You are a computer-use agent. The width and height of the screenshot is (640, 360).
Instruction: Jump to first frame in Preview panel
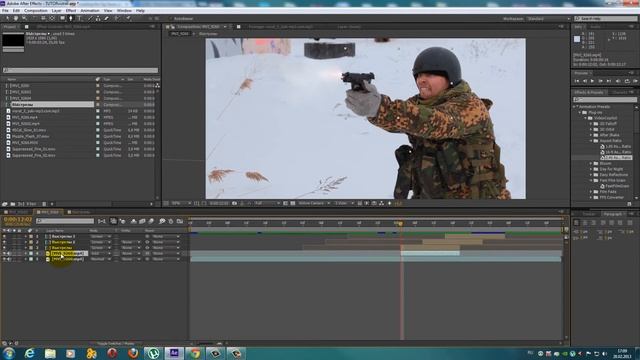coord(577,81)
